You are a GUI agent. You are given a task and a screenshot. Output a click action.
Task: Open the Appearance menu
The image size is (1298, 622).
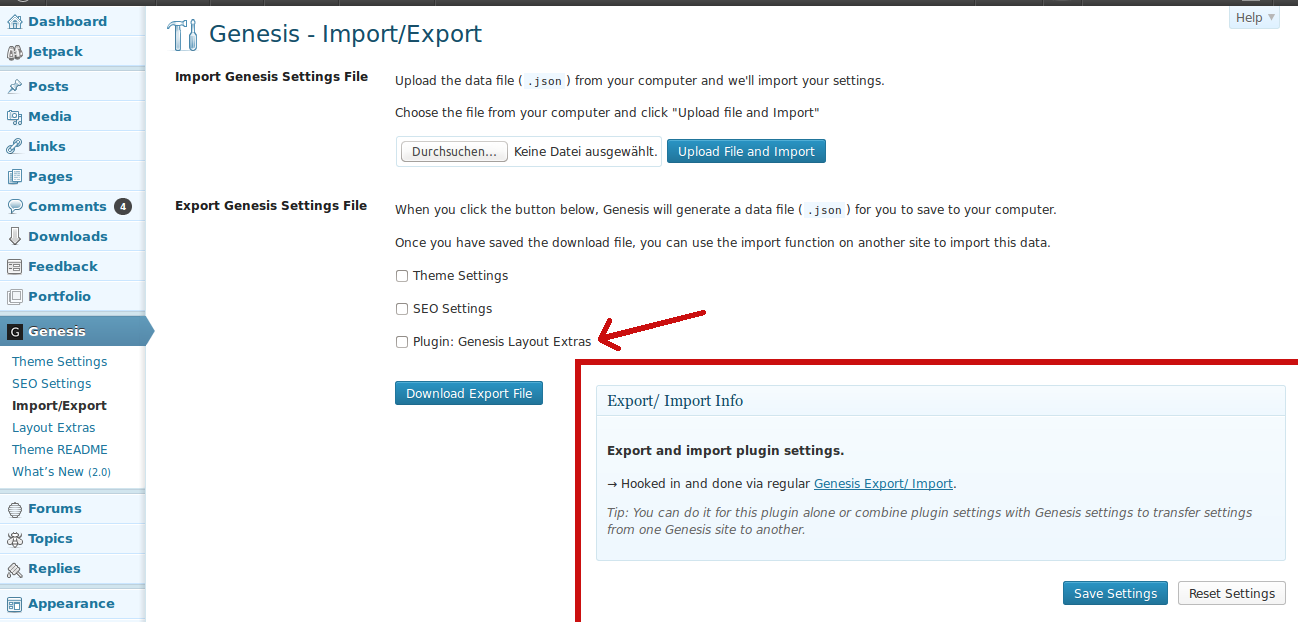tap(72, 603)
